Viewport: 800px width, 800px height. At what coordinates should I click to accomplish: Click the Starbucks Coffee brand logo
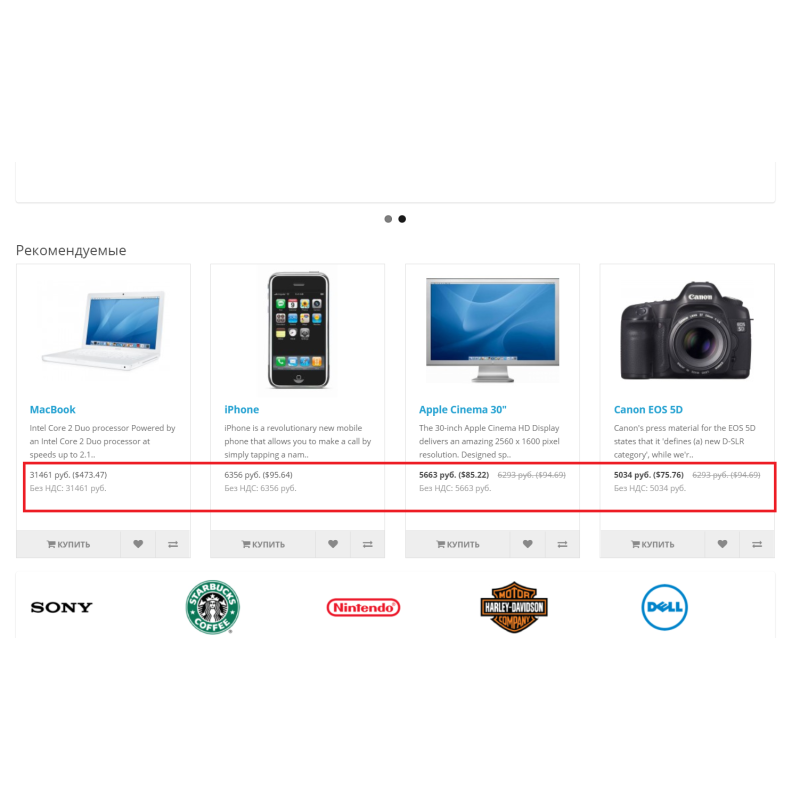point(213,607)
